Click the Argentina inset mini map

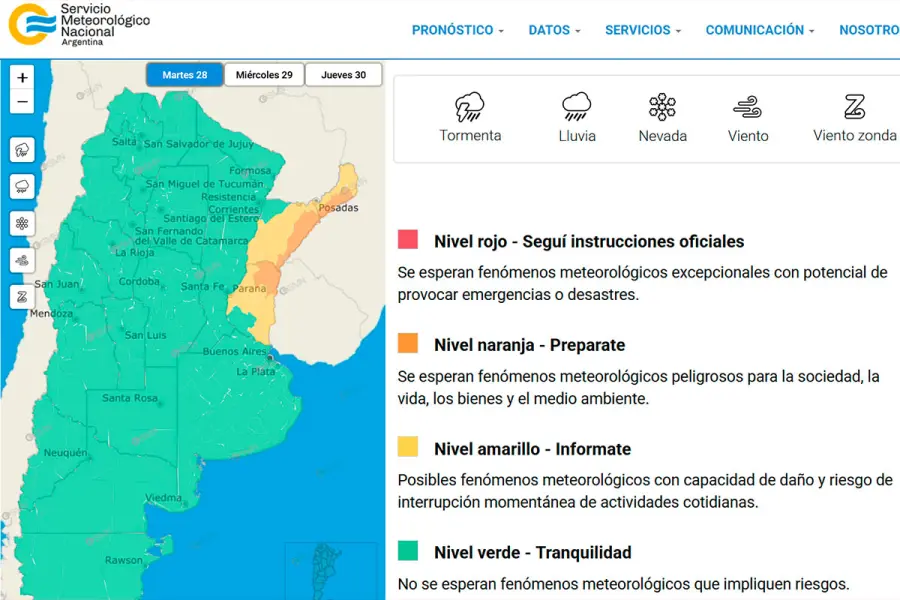tap(331, 571)
